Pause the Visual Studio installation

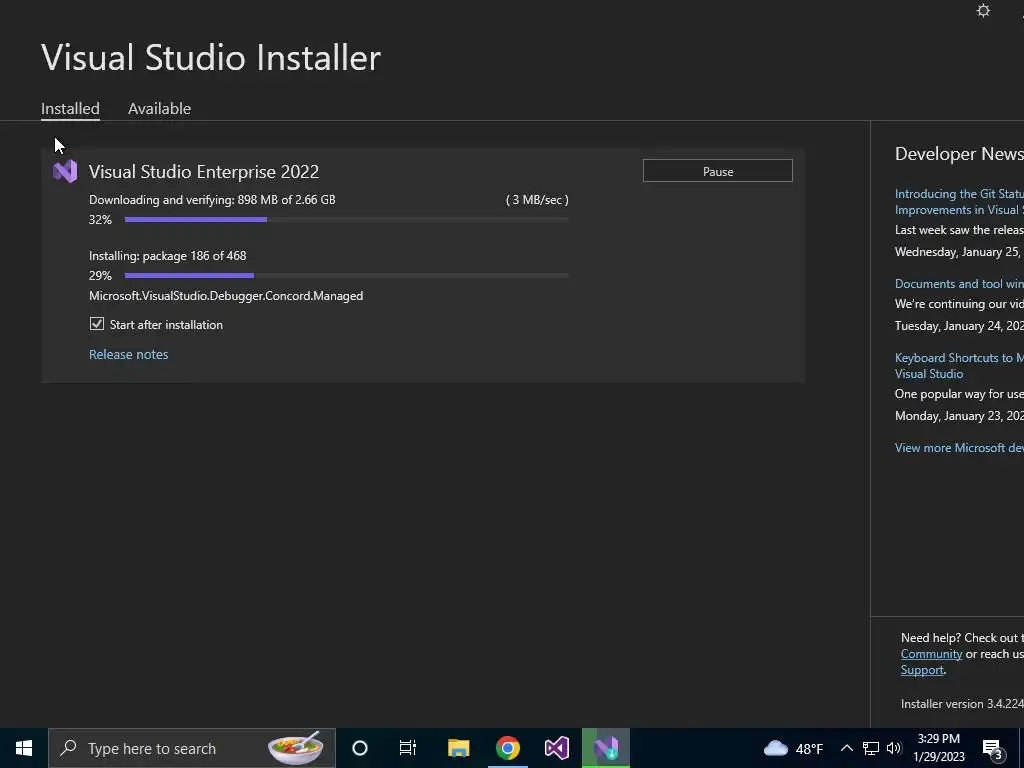718,171
